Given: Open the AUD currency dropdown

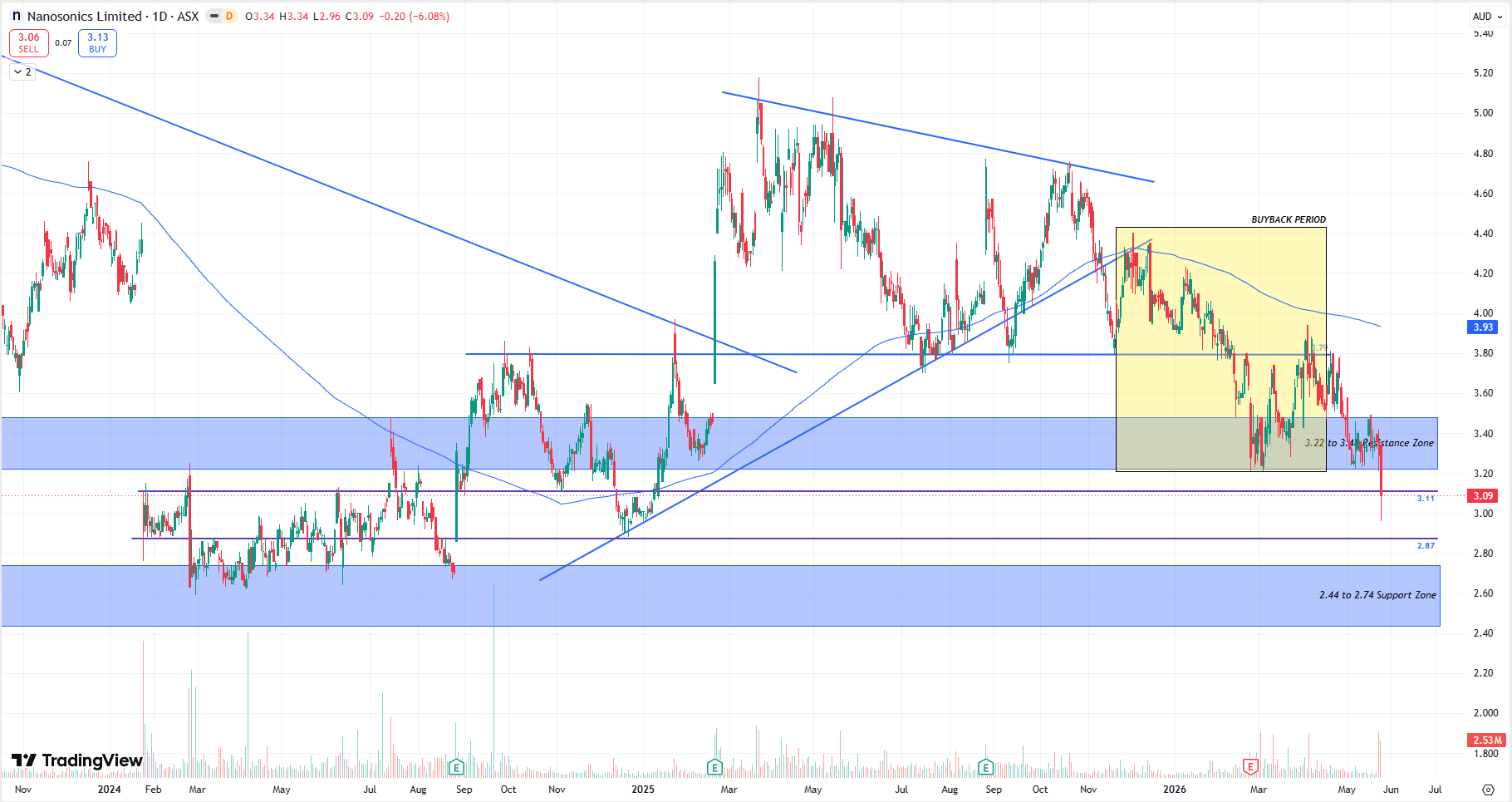Looking at the screenshot, I should pos(1487,16).
